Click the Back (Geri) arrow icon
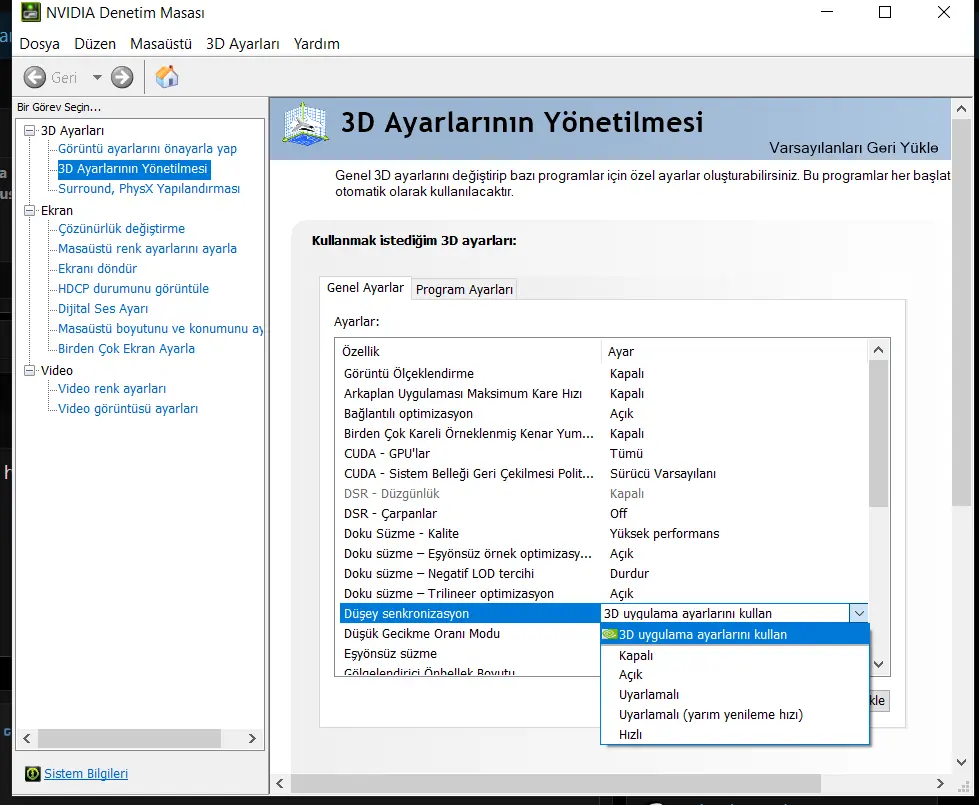Screen dimensions: 979x805 (35, 77)
